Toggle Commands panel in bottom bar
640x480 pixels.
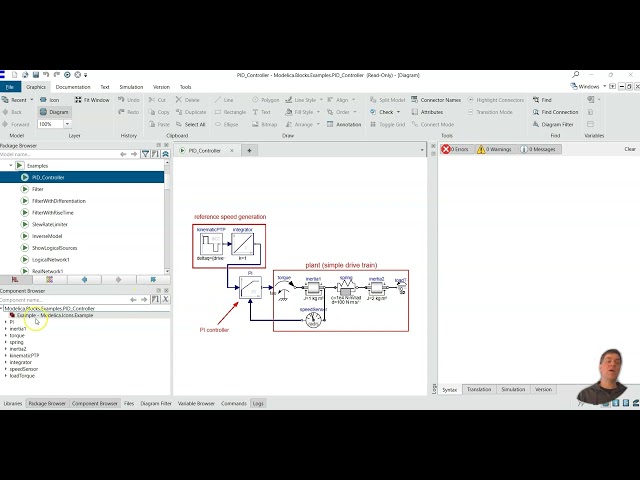(233, 403)
